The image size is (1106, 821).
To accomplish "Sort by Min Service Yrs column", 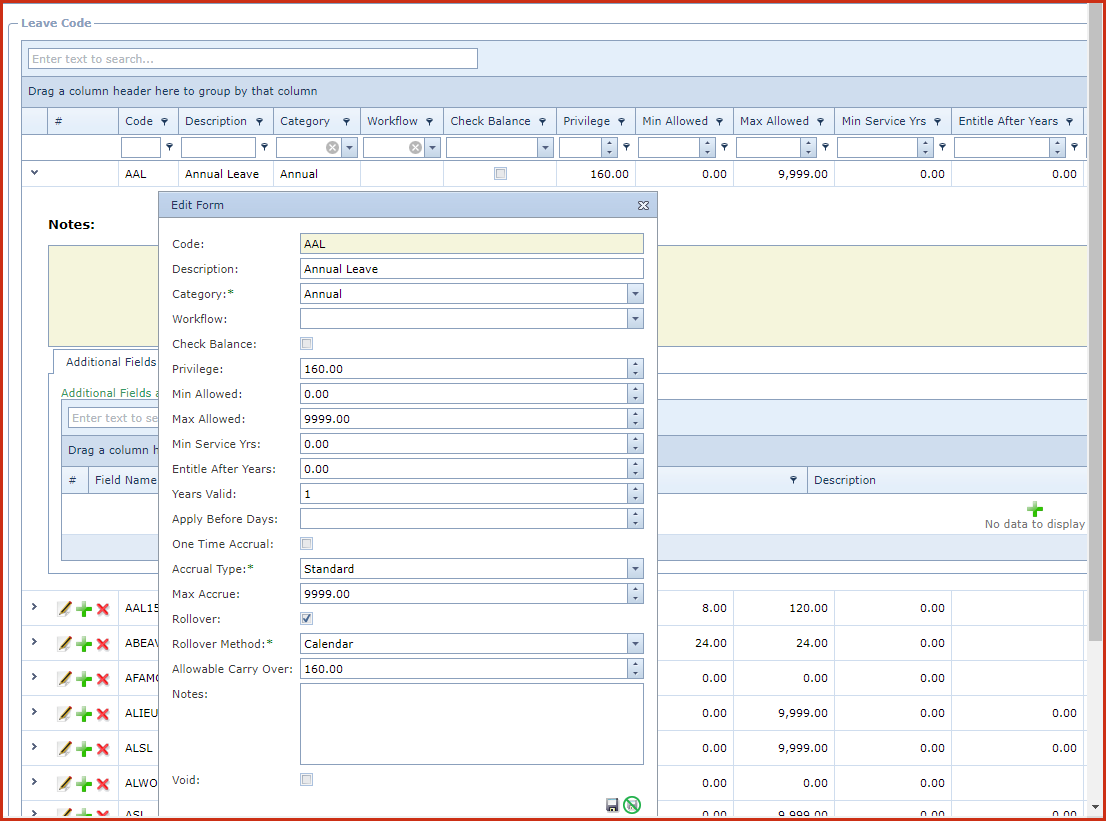I will coord(884,121).
